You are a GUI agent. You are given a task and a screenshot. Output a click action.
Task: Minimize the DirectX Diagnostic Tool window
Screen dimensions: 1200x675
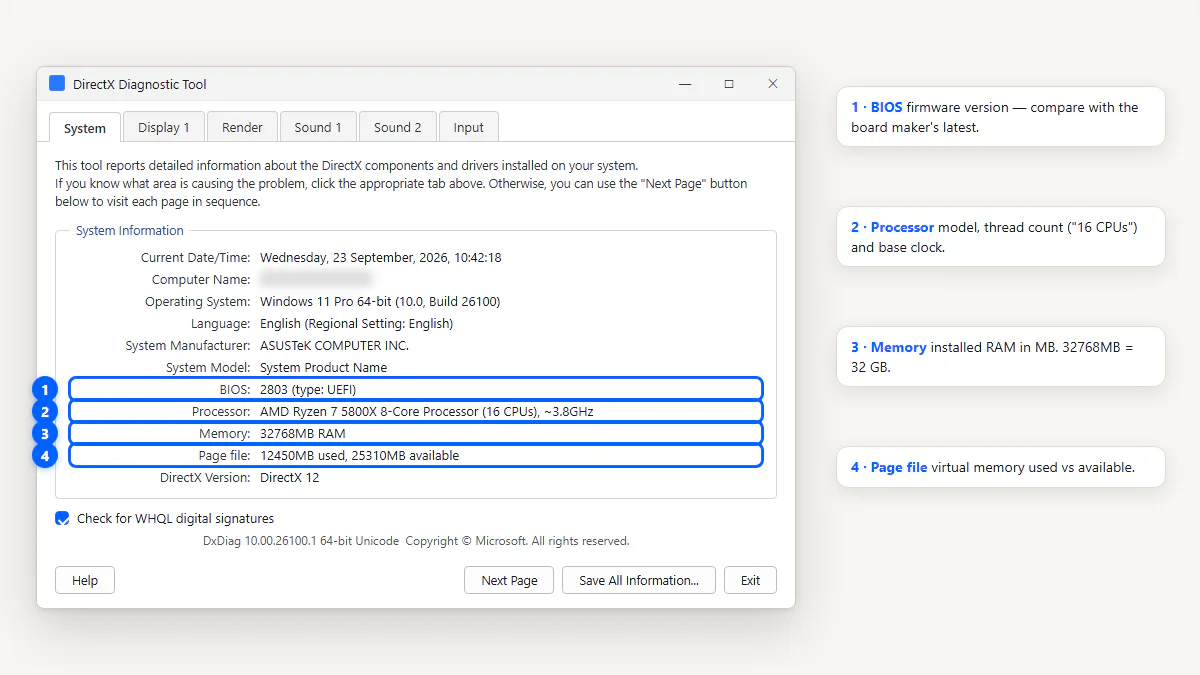click(685, 84)
